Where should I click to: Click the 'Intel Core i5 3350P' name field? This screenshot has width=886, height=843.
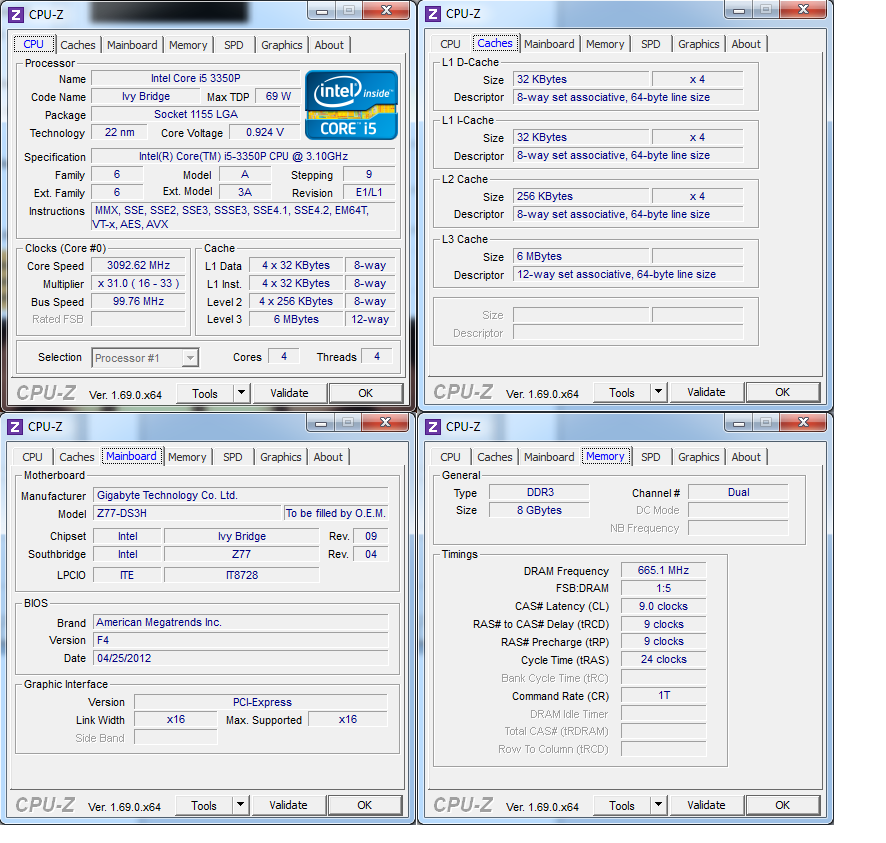coord(196,79)
